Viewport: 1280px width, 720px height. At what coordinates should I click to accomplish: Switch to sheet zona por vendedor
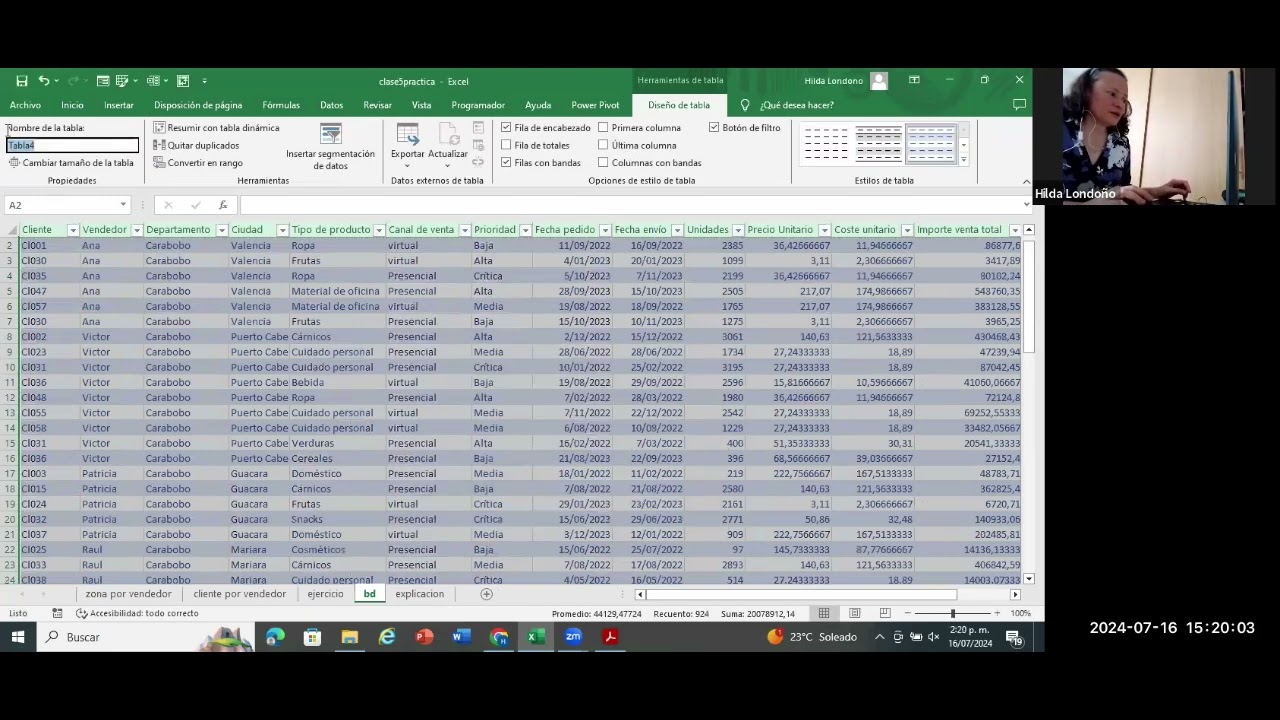128,594
